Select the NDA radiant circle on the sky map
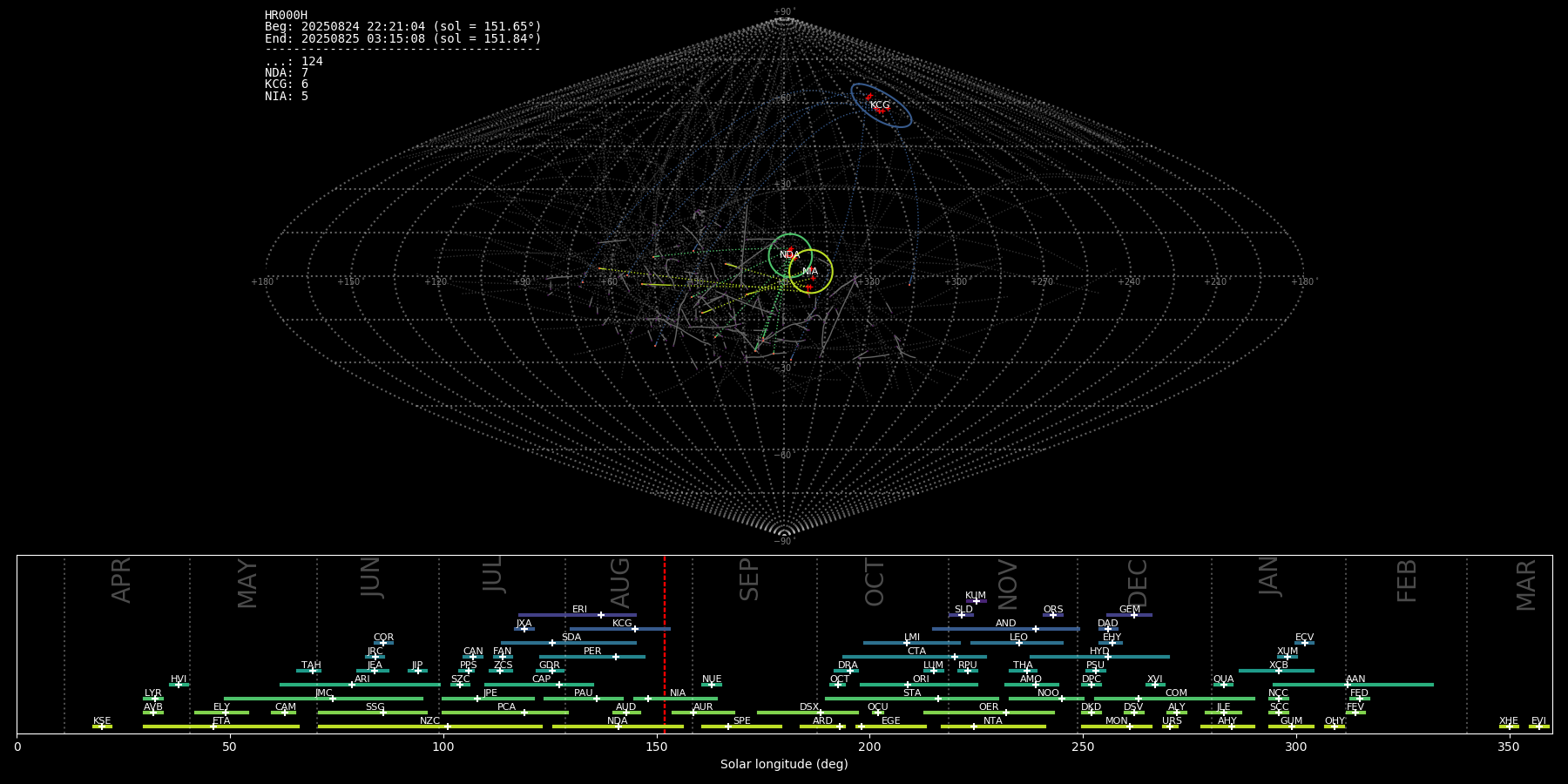This screenshot has height=784, width=1568. coord(790,256)
